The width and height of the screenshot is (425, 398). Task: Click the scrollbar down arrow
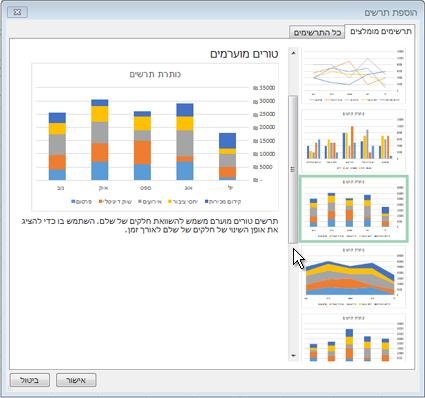[293, 356]
